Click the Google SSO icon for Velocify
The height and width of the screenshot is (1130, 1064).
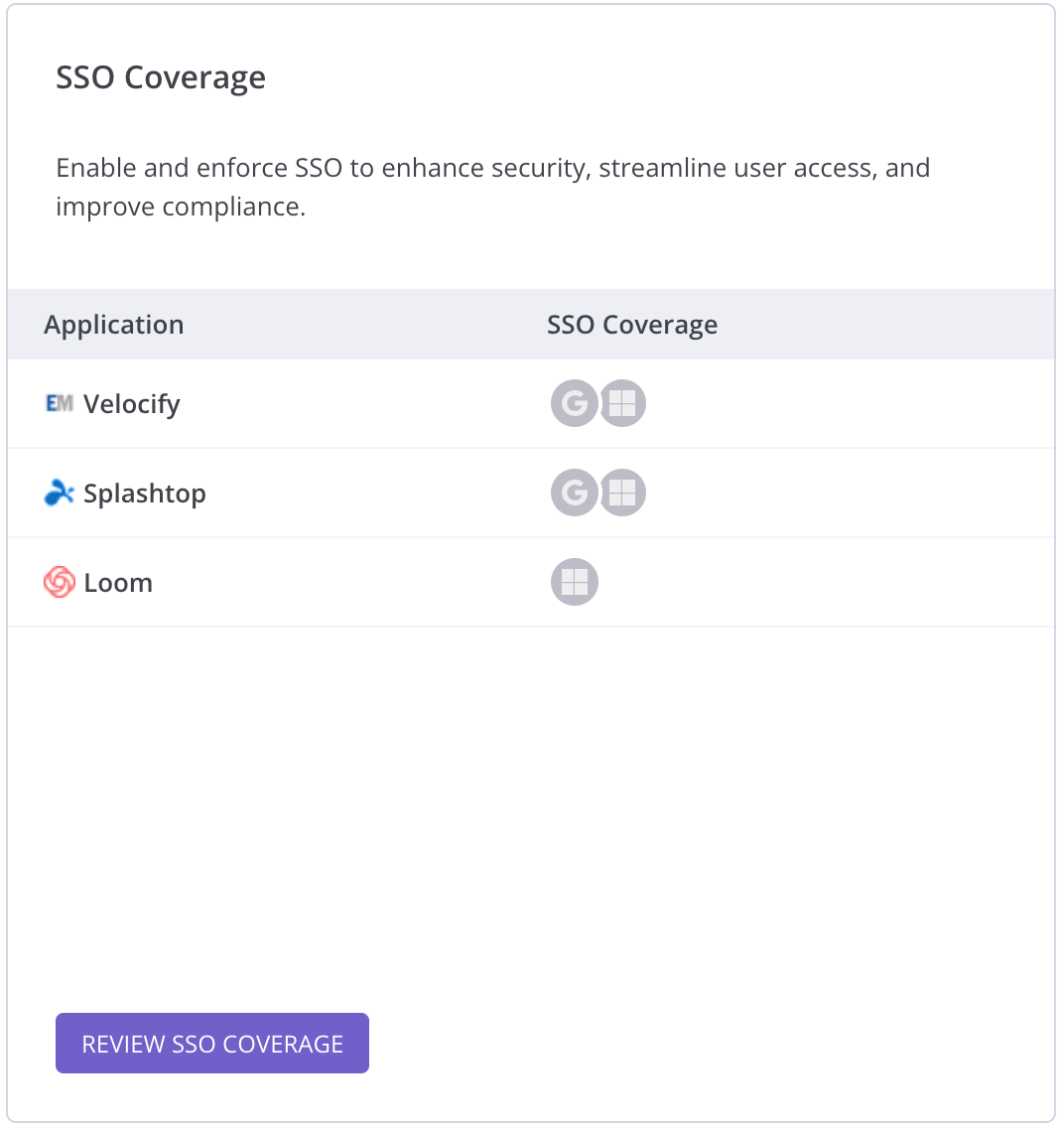pos(574,404)
